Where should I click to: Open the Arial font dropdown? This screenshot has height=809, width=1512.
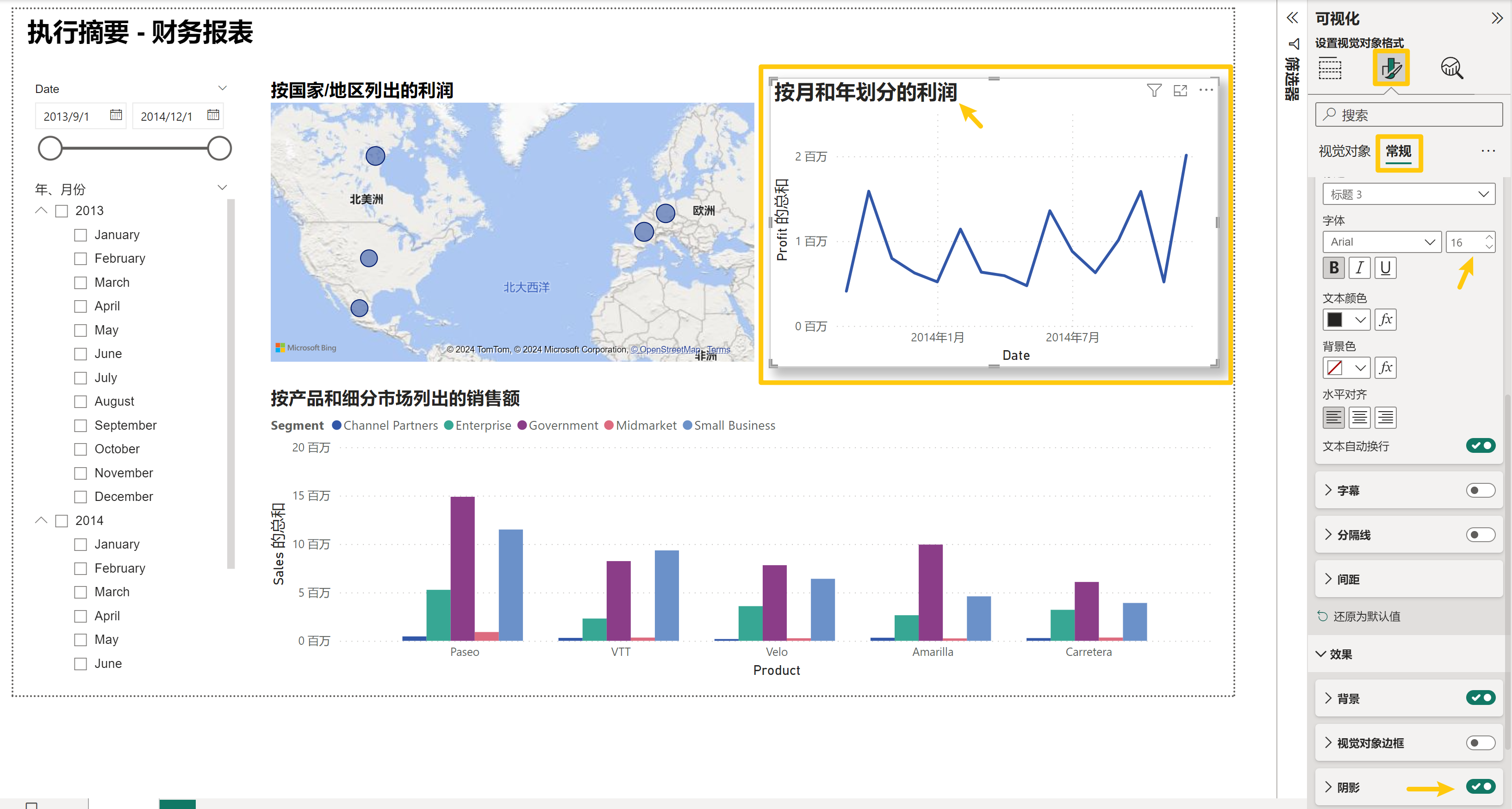pos(1381,242)
